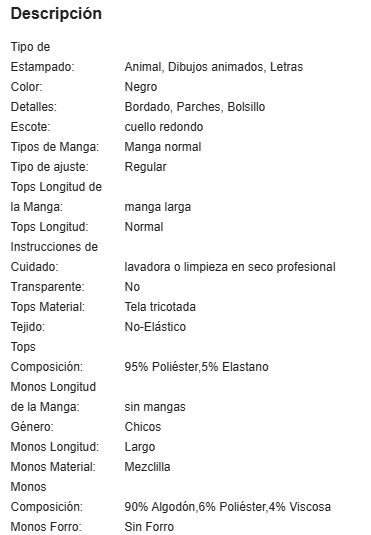This screenshot has width=371, height=535.
Task: Select the 'sin mangas' value
Action: pos(155,407)
